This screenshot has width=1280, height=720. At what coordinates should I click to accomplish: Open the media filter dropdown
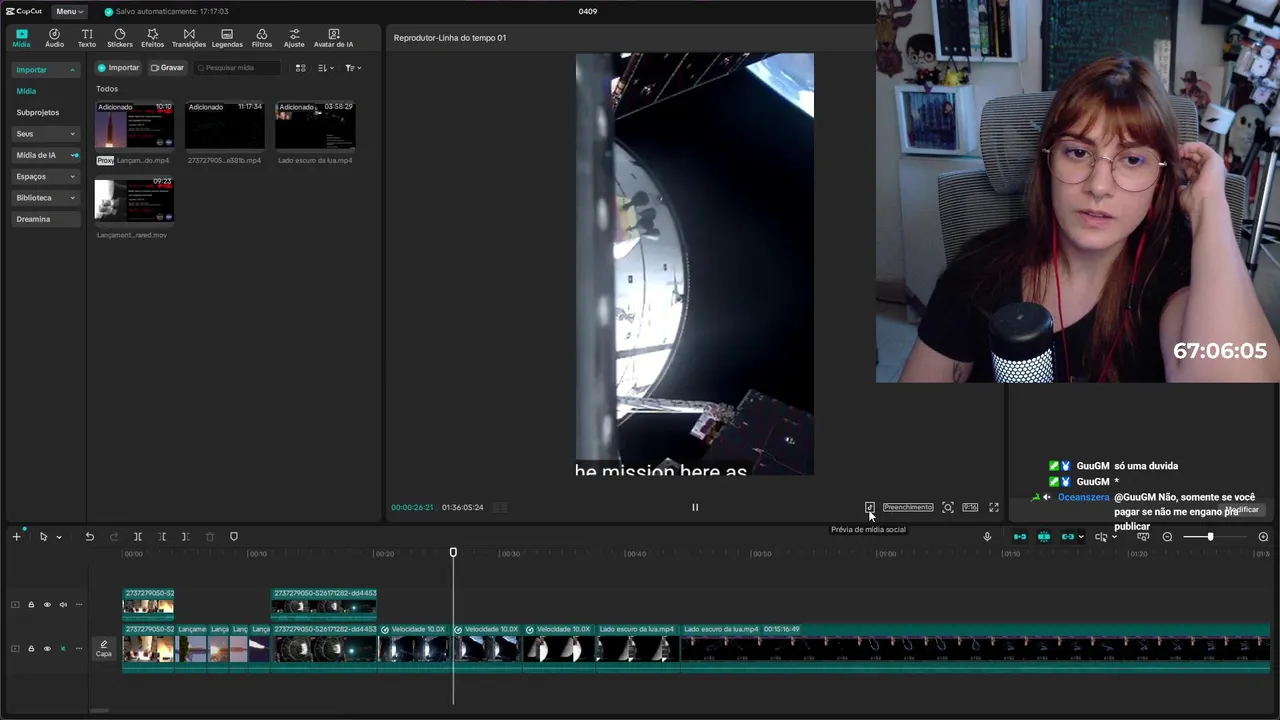coord(353,68)
